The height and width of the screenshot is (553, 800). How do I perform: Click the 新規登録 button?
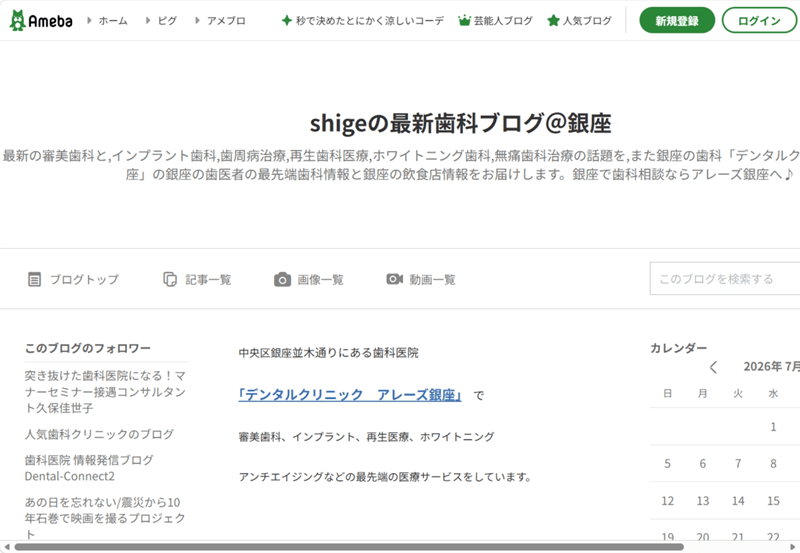point(677,20)
